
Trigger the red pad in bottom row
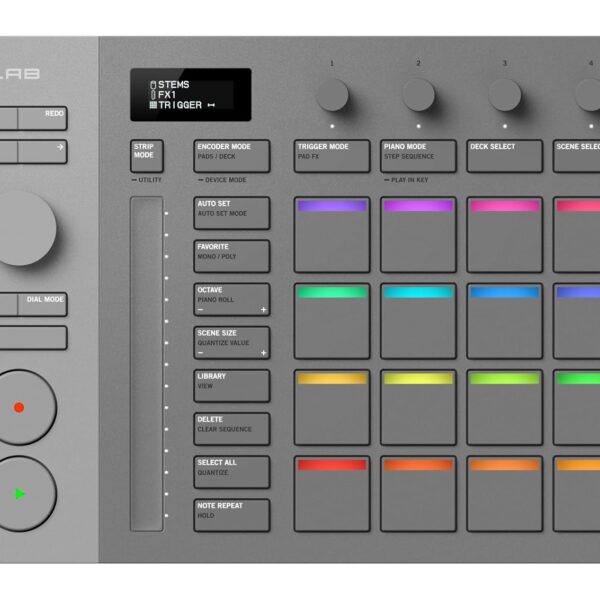(332, 494)
